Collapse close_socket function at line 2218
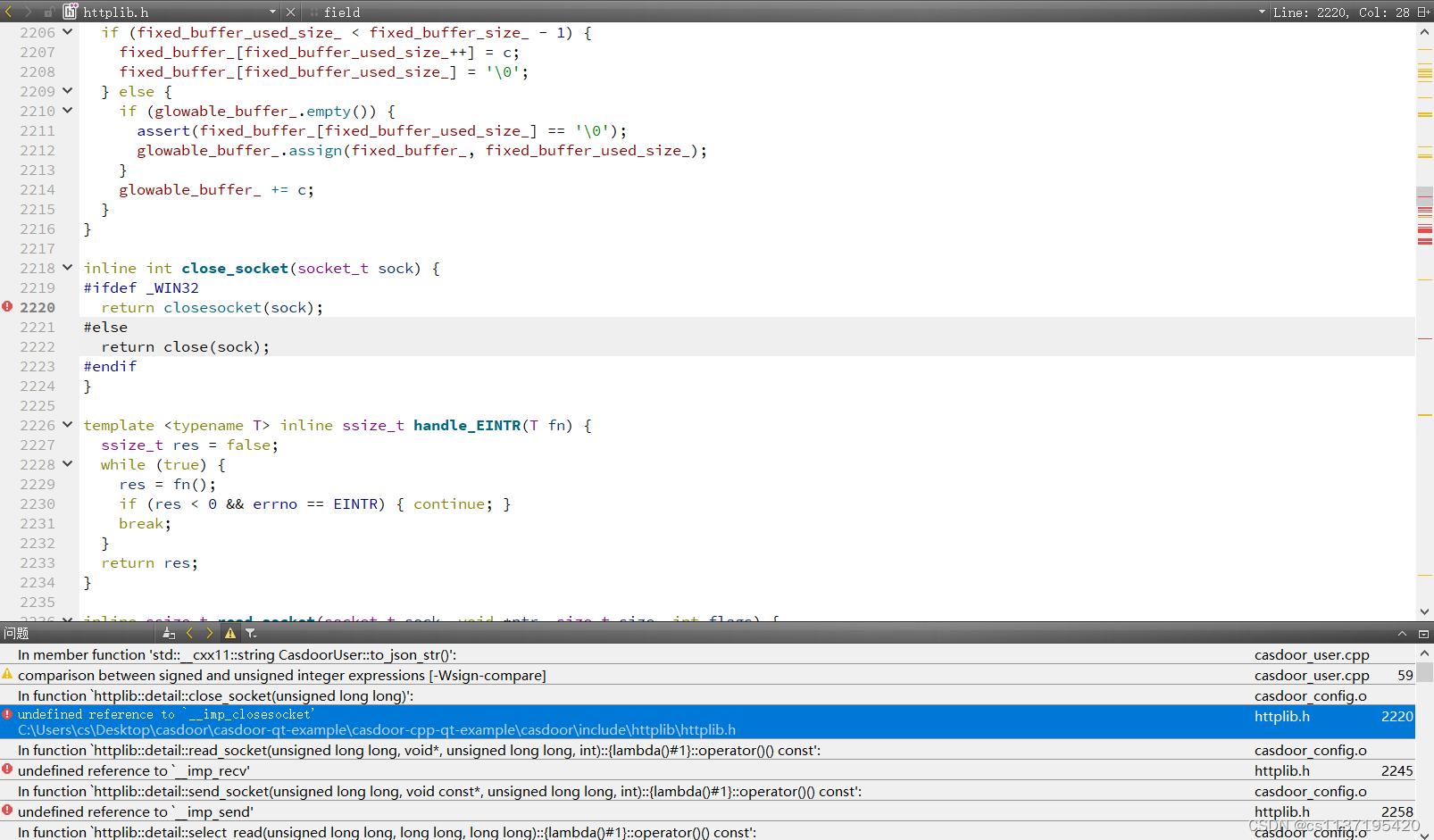This screenshot has width=1434, height=840. [68, 268]
